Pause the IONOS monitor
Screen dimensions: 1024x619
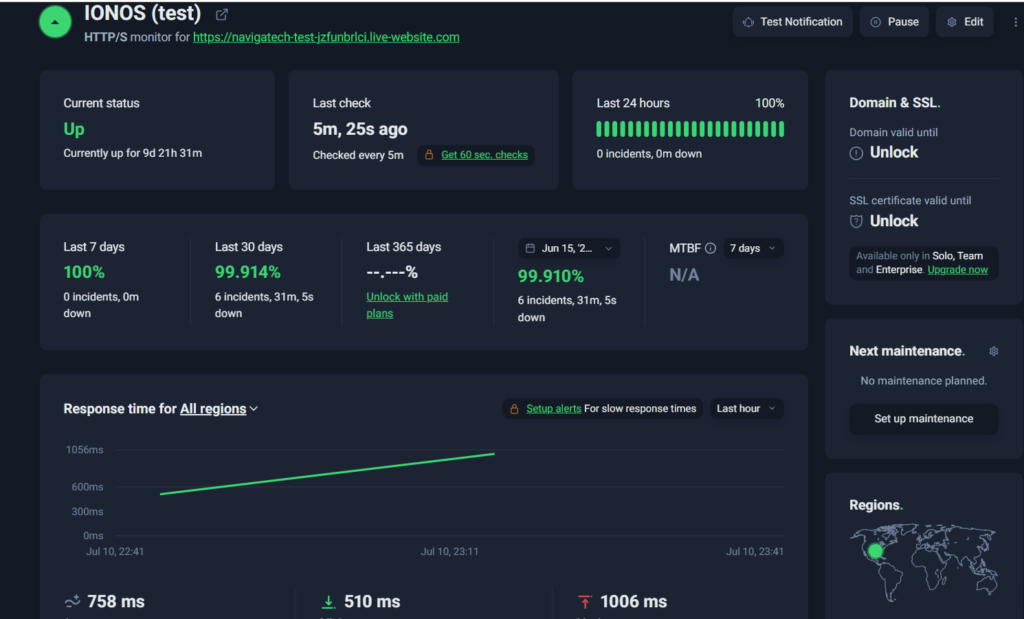click(894, 22)
